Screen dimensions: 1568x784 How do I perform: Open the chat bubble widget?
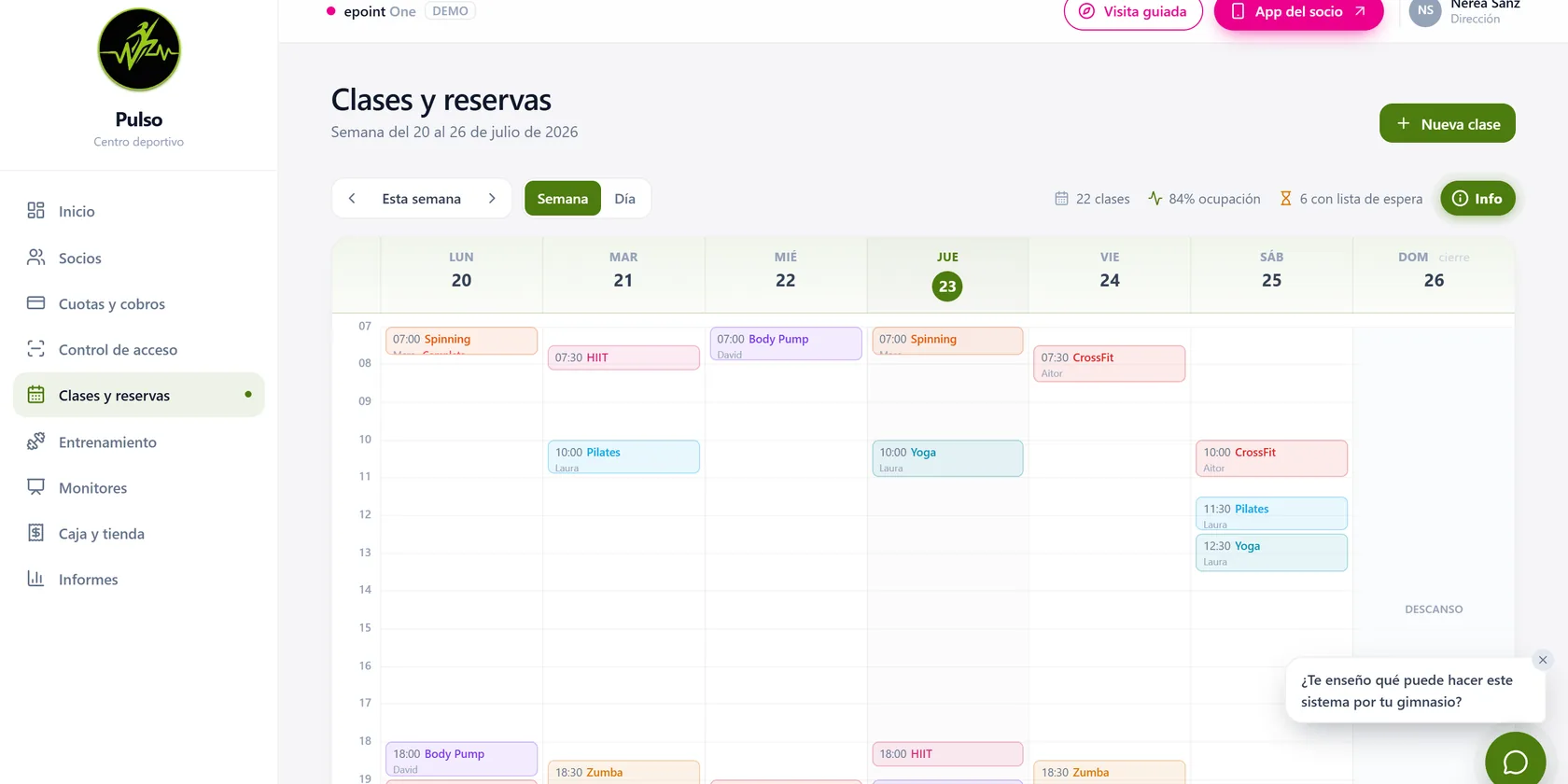(x=1515, y=761)
